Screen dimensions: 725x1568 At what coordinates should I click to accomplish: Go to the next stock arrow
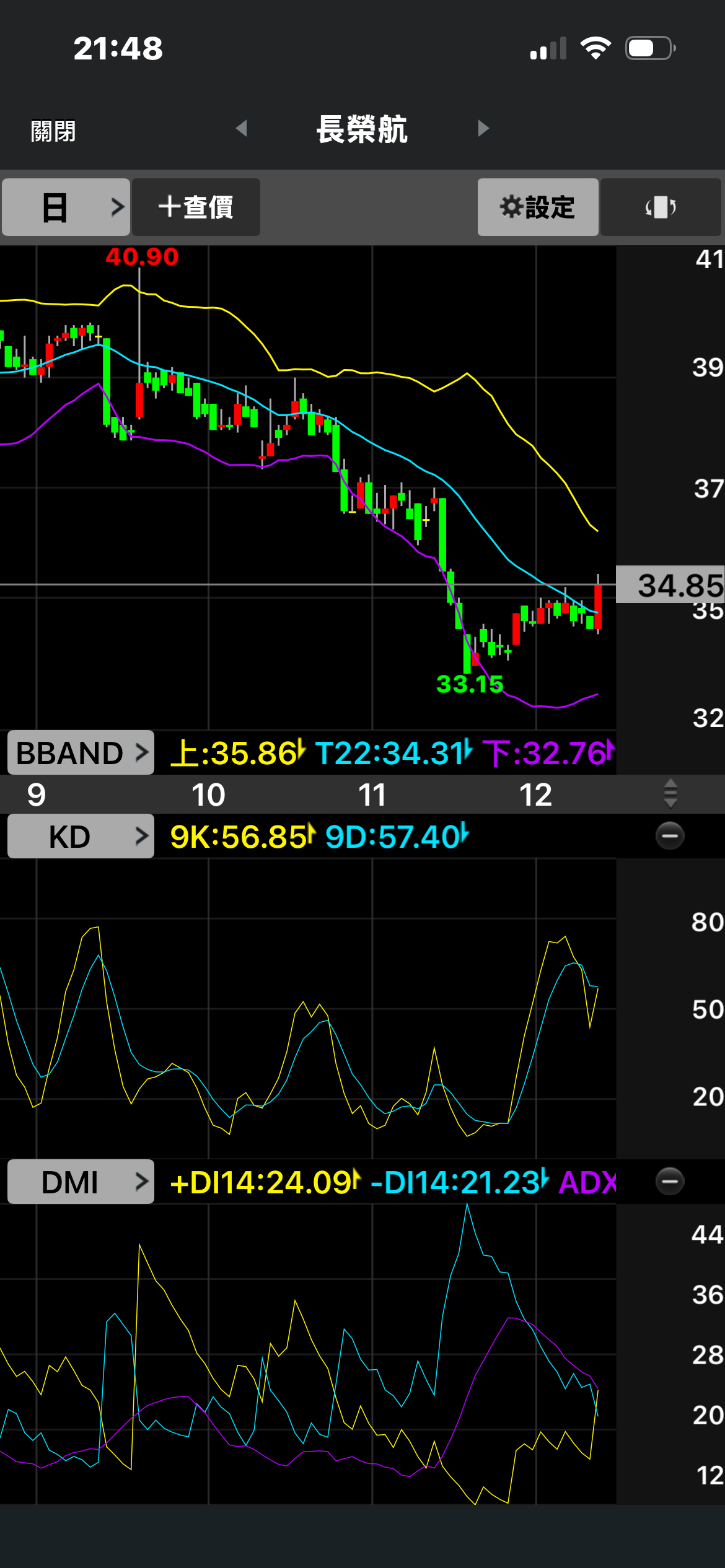[483, 128]
